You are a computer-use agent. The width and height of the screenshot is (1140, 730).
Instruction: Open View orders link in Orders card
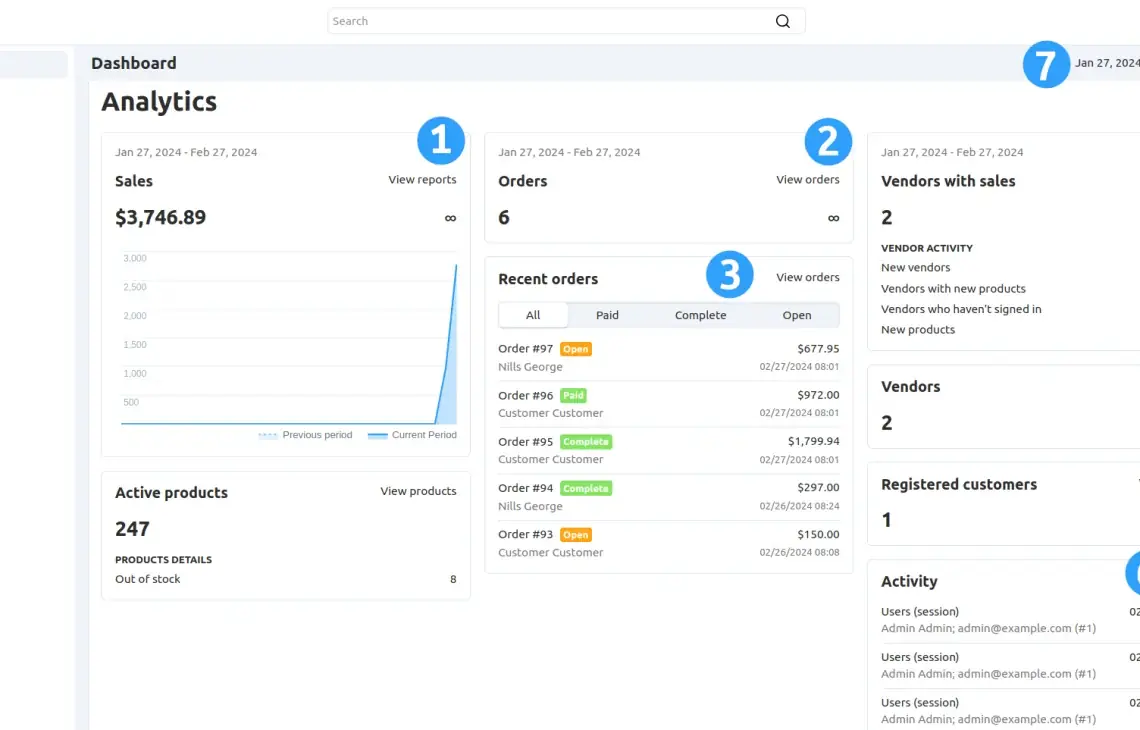(807, 180)
